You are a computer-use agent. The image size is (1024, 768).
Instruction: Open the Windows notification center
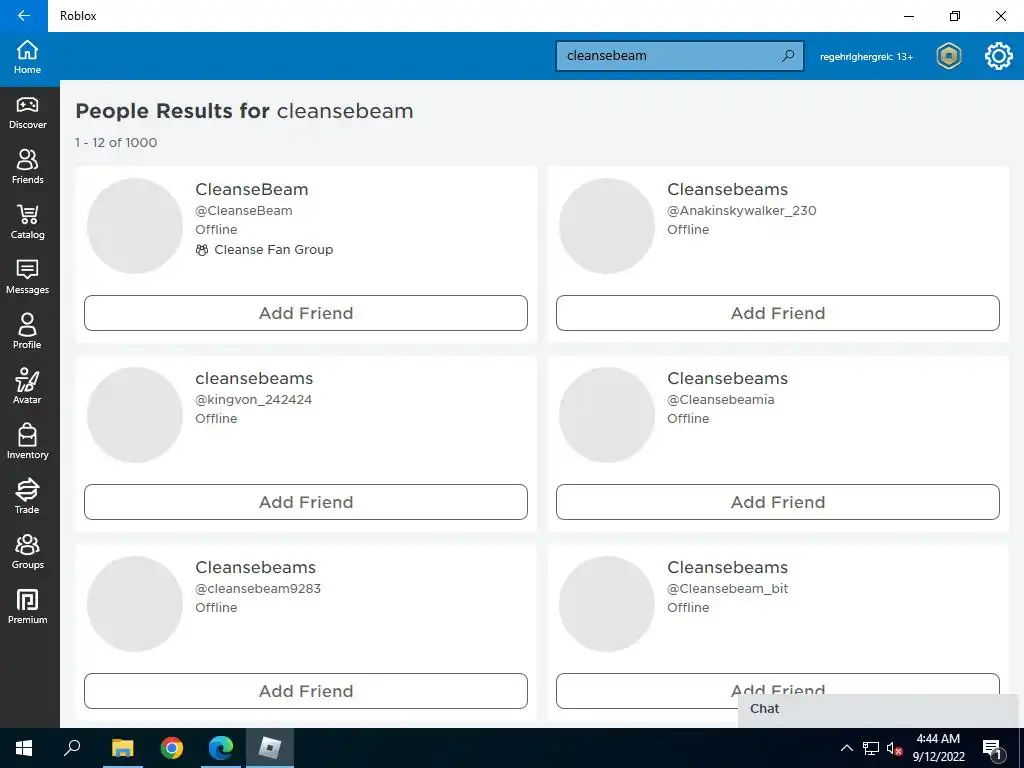coord(993,748)
